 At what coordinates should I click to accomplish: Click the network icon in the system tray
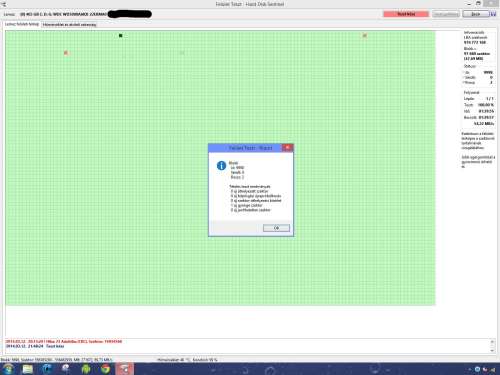(x=492, y=369)
